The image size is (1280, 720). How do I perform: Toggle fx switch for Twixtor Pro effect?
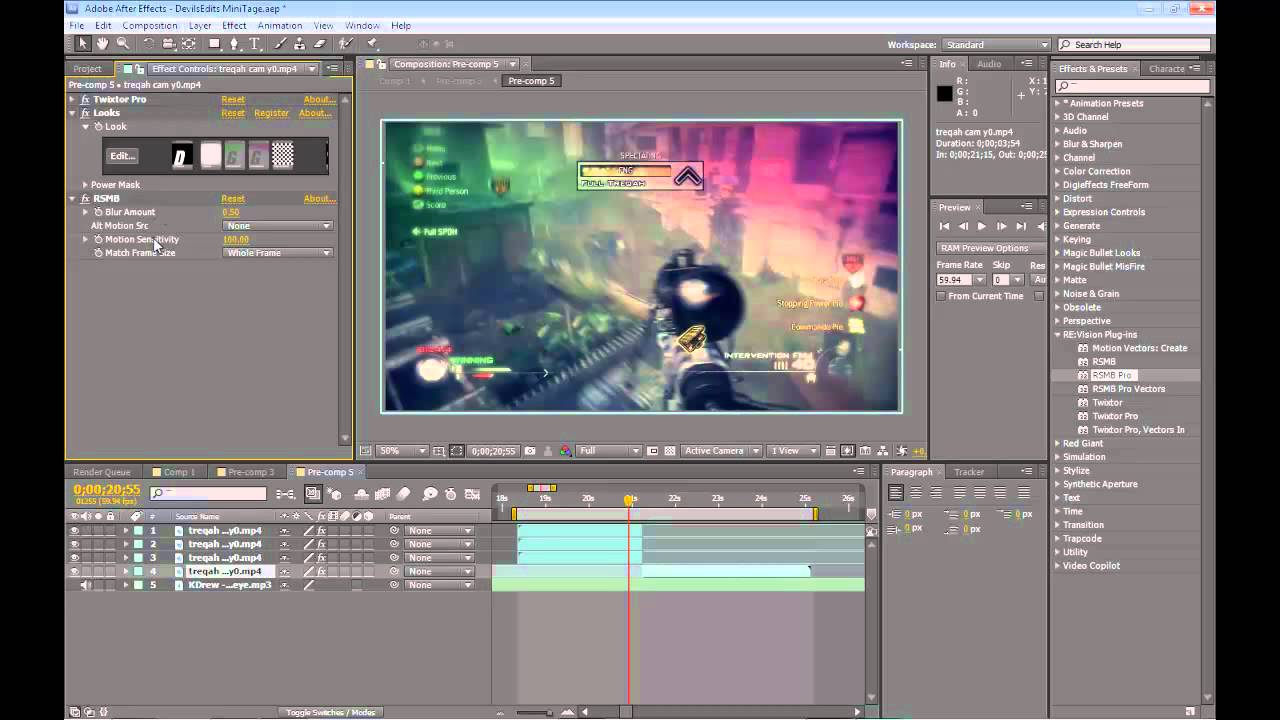click(x=85, y=100)
